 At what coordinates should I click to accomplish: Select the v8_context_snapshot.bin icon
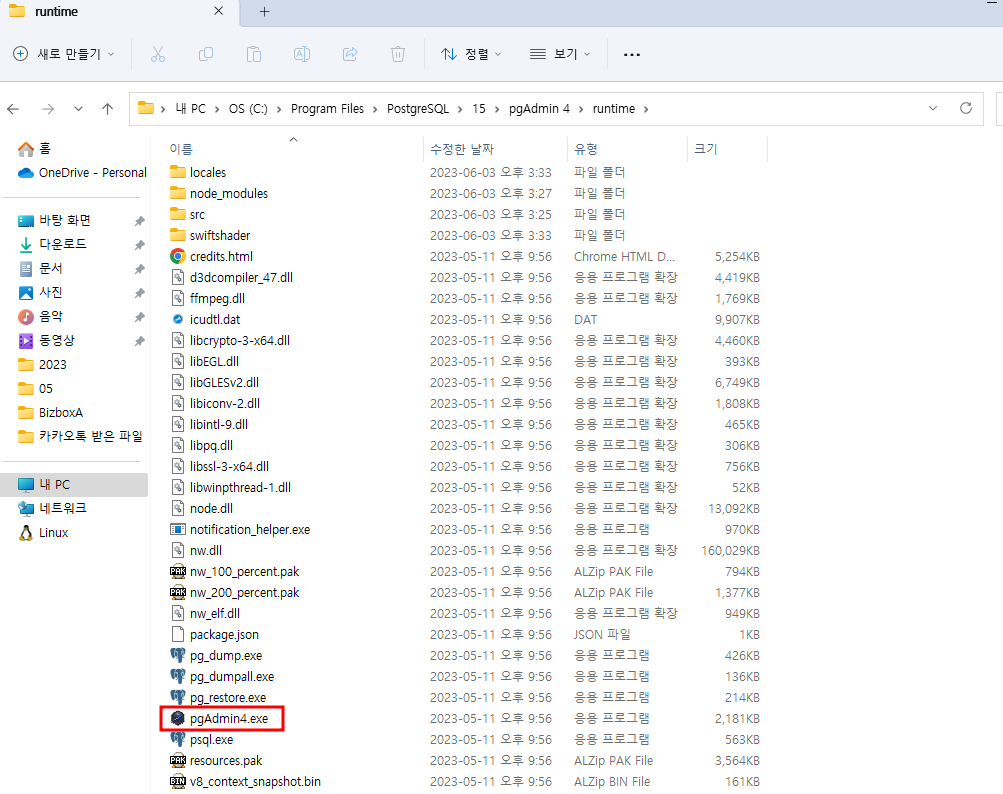coord(178,781)
